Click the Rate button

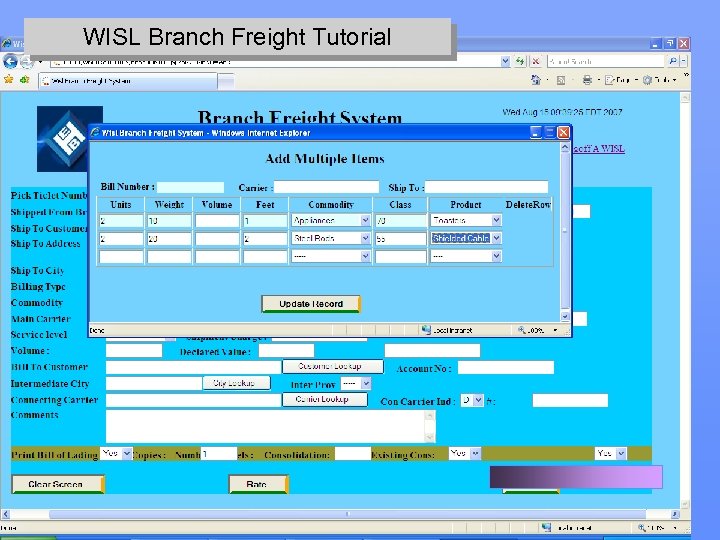coord(259,484)
